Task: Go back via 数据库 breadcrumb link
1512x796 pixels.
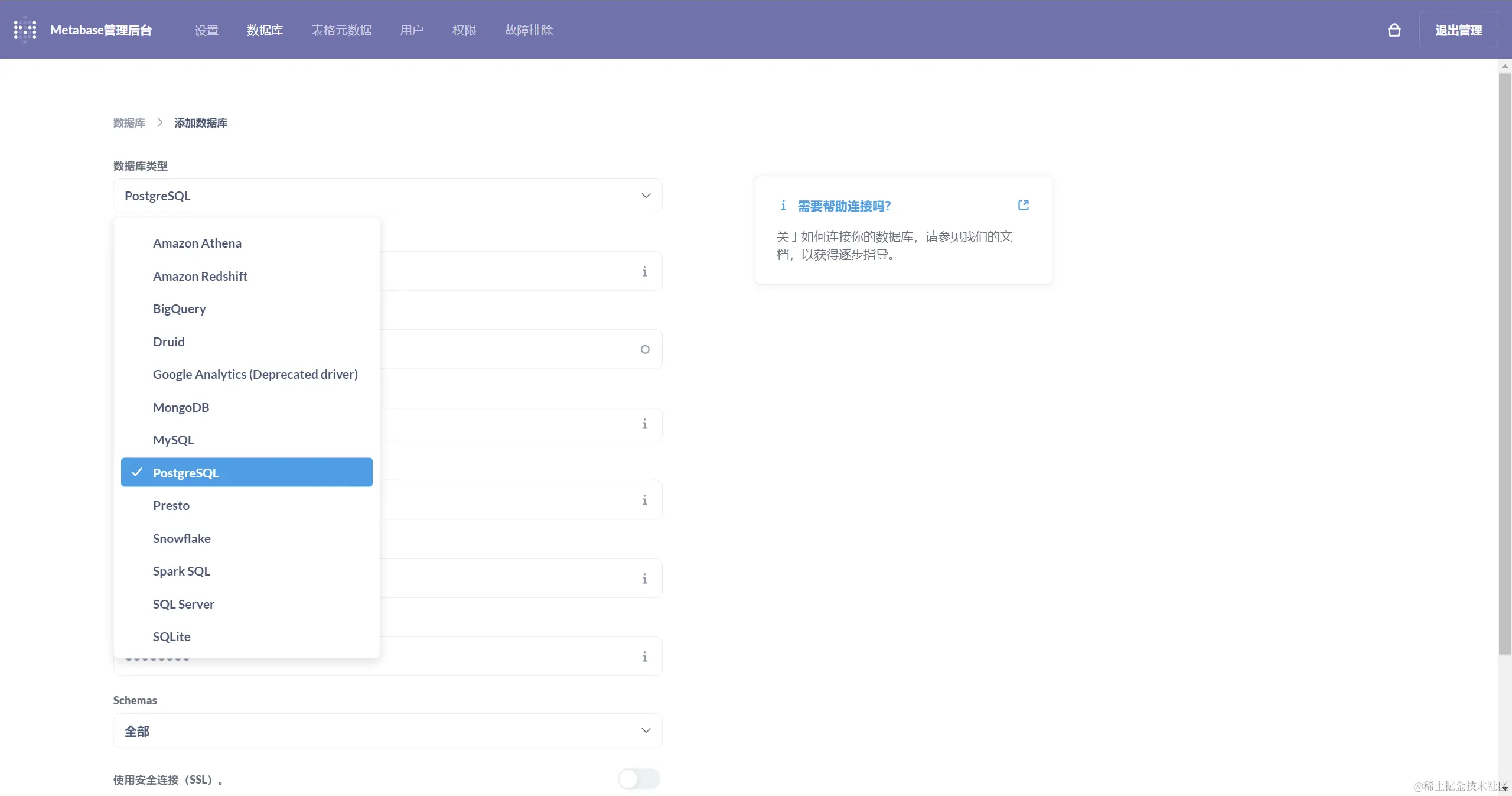Action: click(x=129, y=123)
